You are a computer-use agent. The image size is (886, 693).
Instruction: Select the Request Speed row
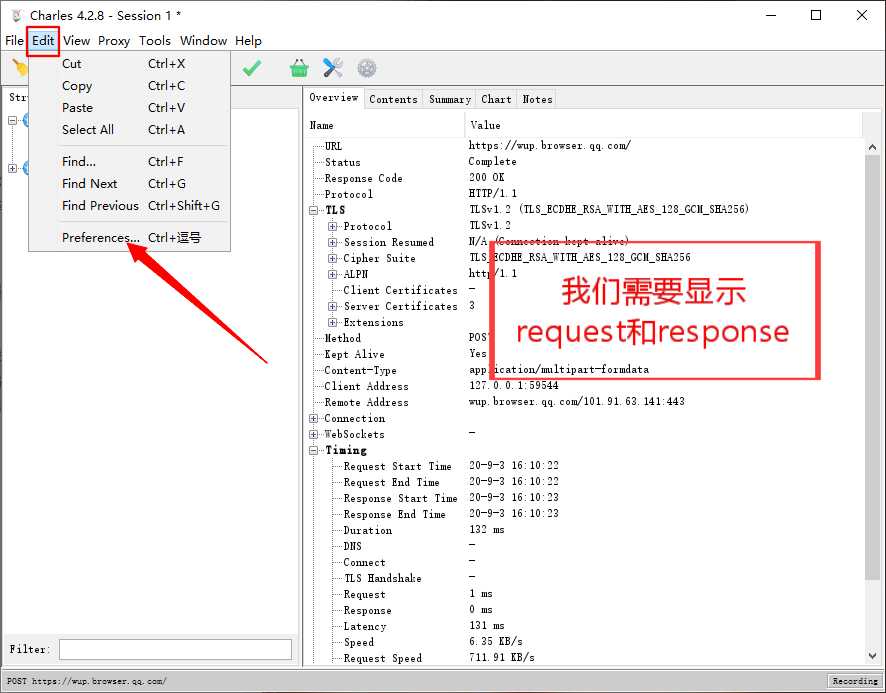pyautogui.click(x=585, y=658)
